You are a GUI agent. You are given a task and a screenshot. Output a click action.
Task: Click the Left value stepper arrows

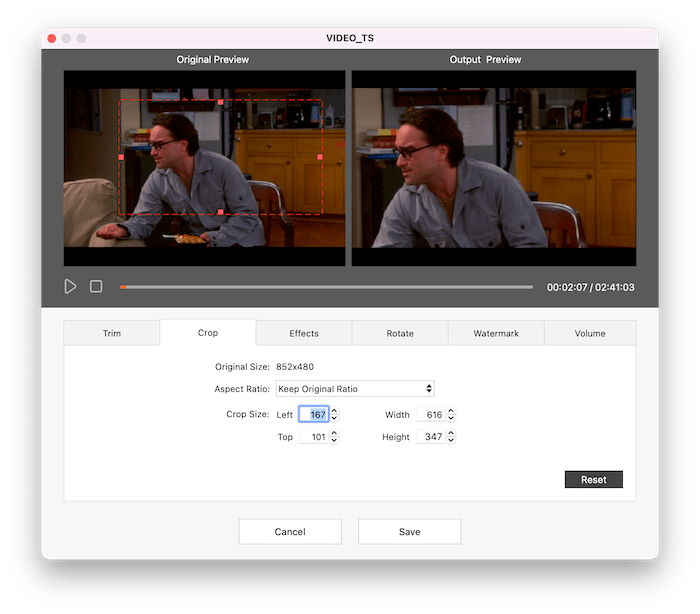[334, 414]
